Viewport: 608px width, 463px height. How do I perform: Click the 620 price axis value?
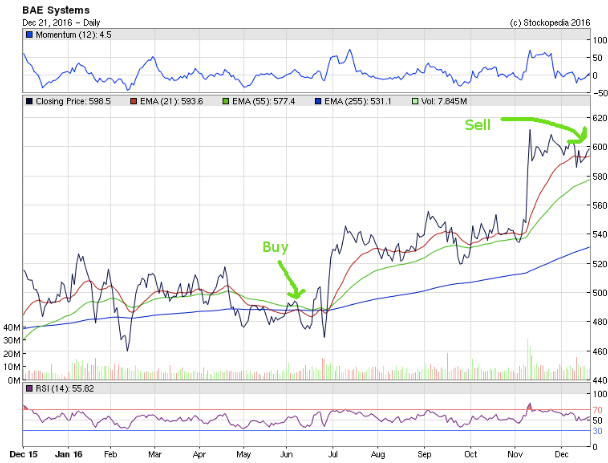pyautogui.click(x=599, y=117)
